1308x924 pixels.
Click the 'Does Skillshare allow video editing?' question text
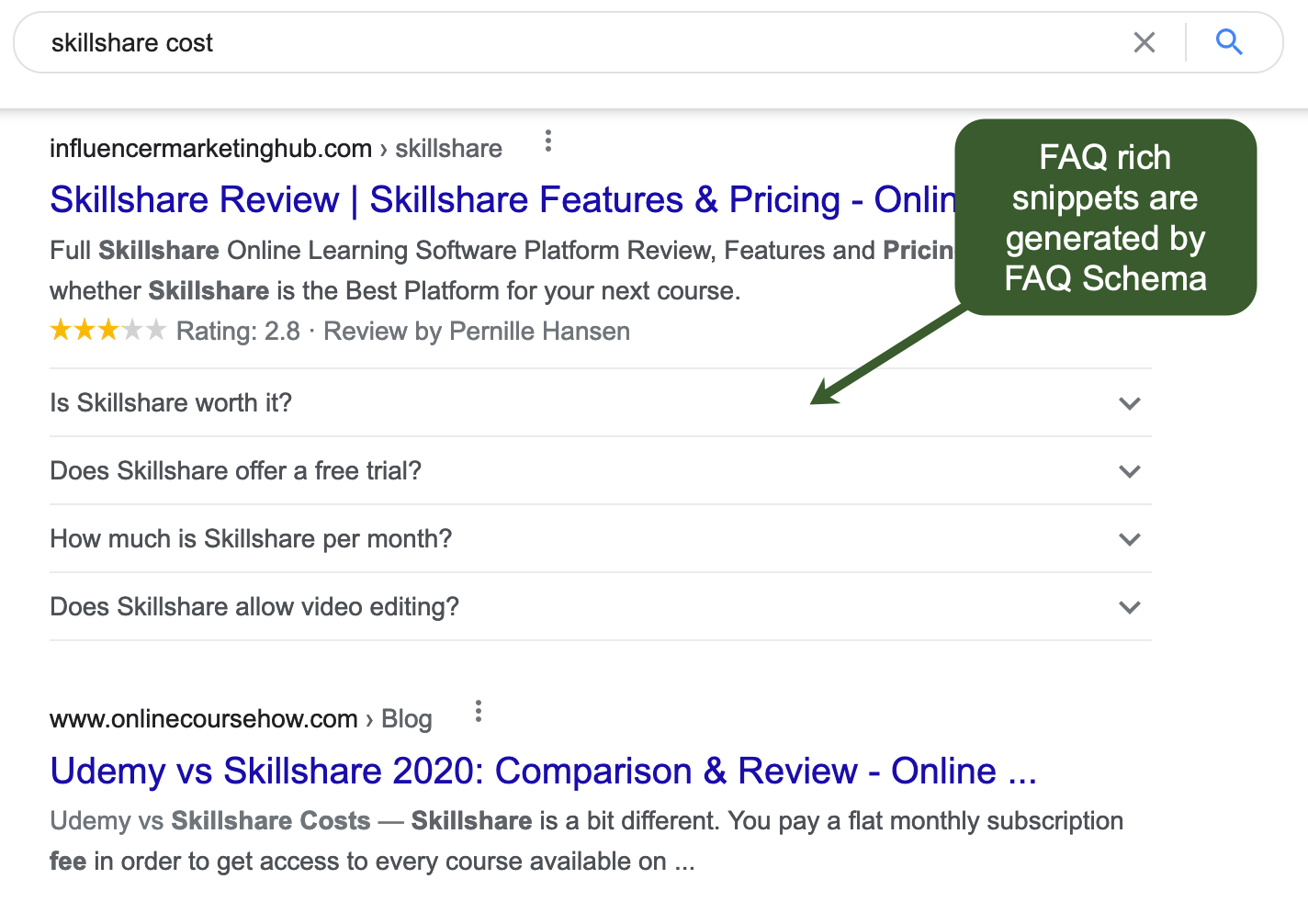point(254,607)
